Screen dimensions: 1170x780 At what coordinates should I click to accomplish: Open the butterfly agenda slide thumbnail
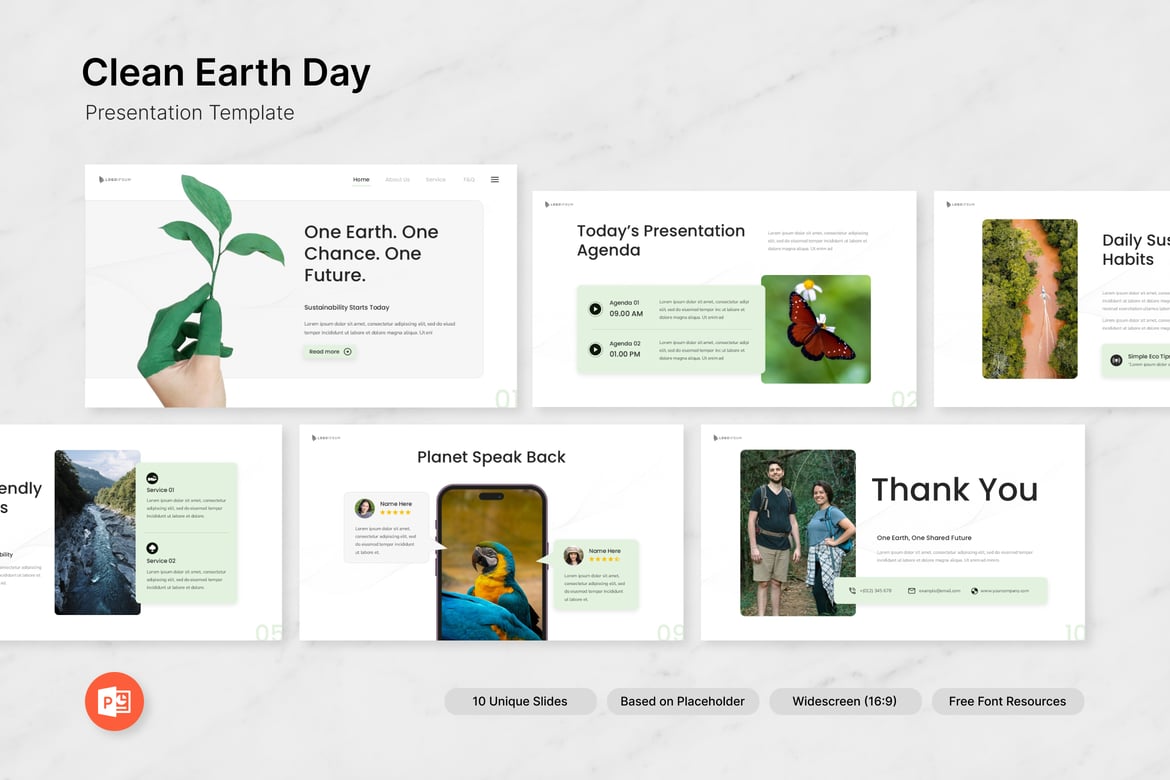724,299
